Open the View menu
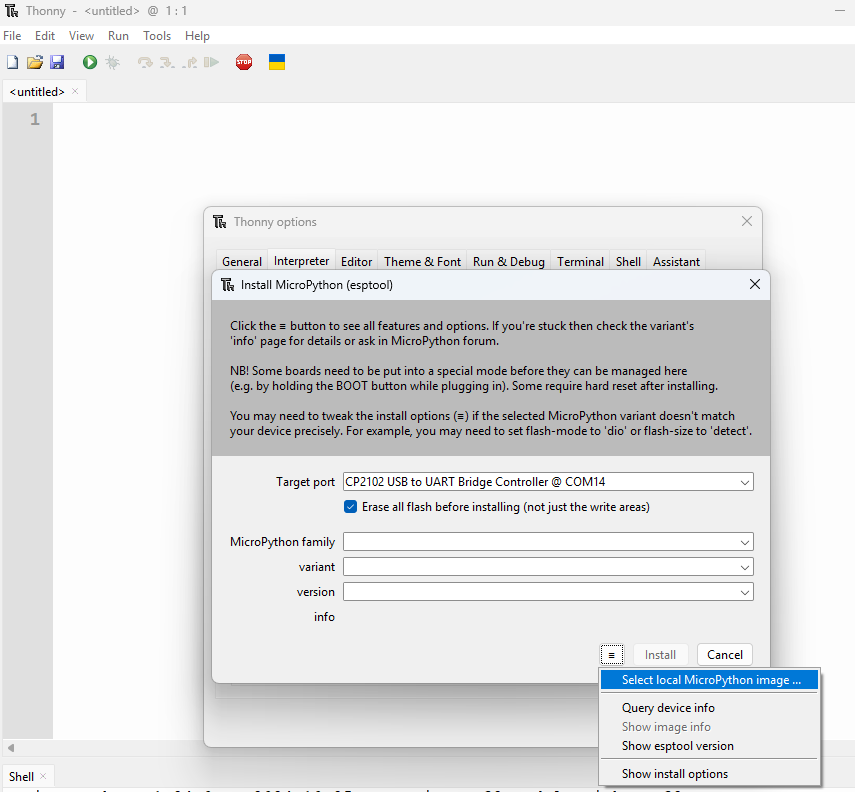Screen dimensions: 855x792 pyautogui.click(x=81, y=36)
